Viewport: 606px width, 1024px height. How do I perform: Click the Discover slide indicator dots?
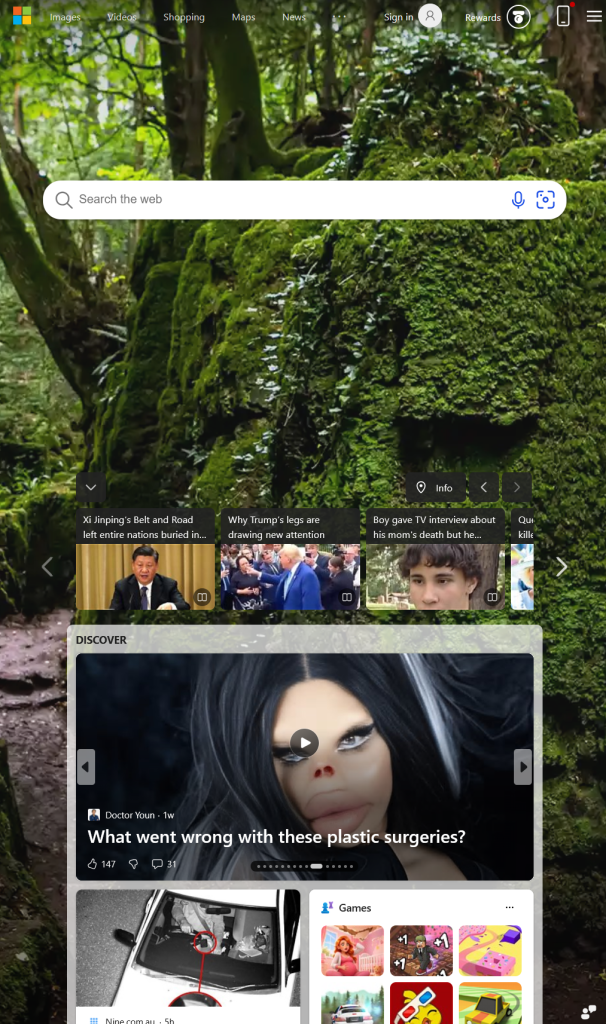pyautogui.click(x=304, y=866)
